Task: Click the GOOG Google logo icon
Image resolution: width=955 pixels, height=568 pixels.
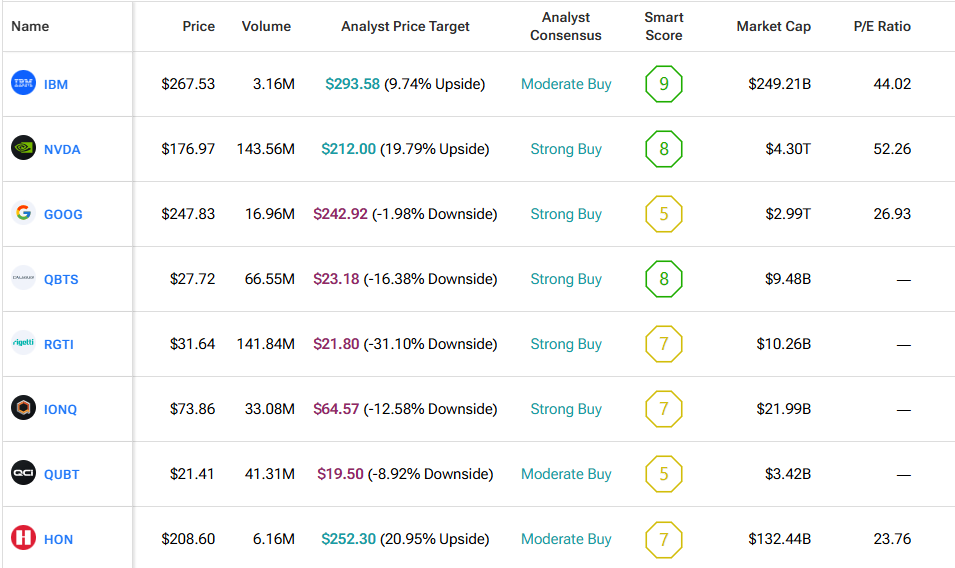Action: coord(23,213)
